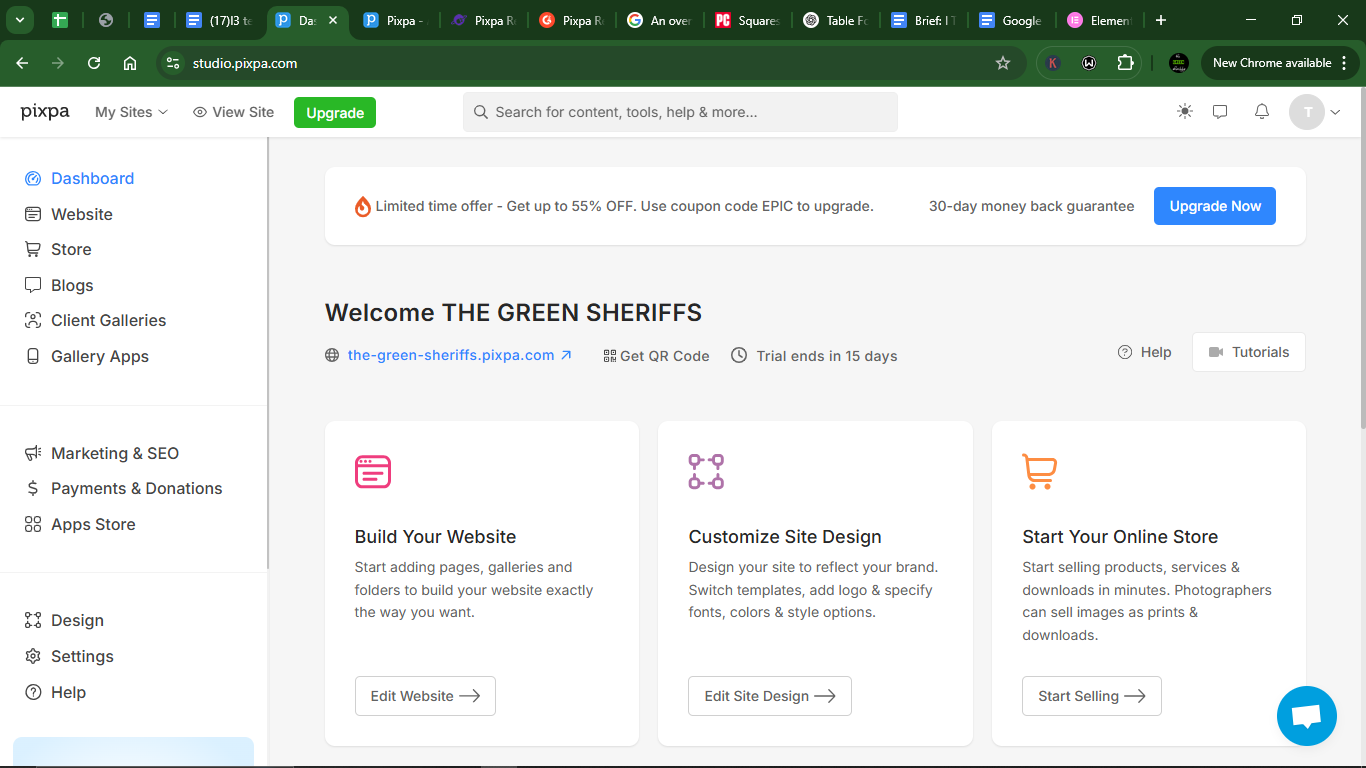Image resolution: width=1366 pixels, height=768 pixels.
Task: Click the Build Your Website heading
Action: [x=435, y=537]
